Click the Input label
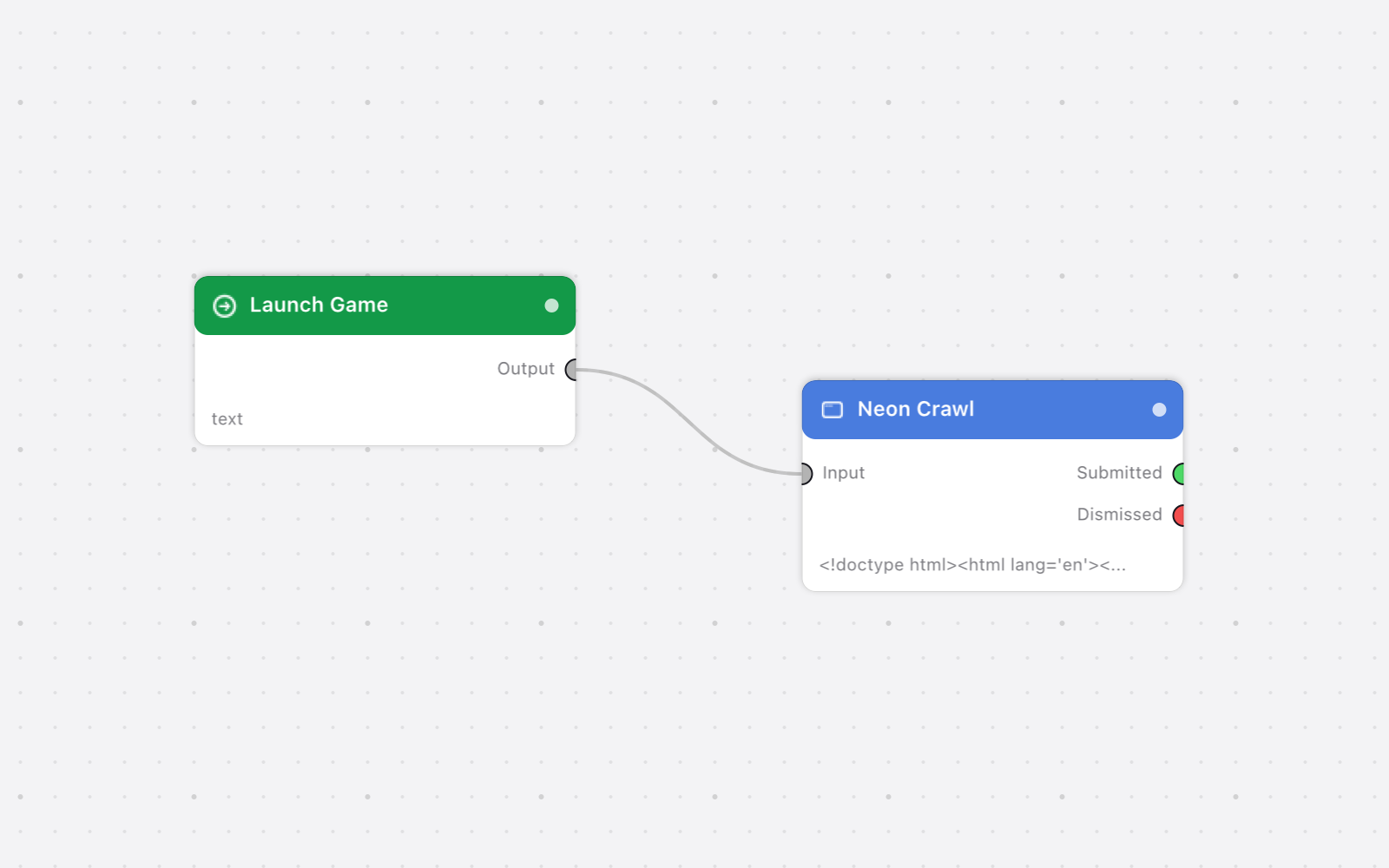This screenshot has height=868, width=1389. [844, 473]
